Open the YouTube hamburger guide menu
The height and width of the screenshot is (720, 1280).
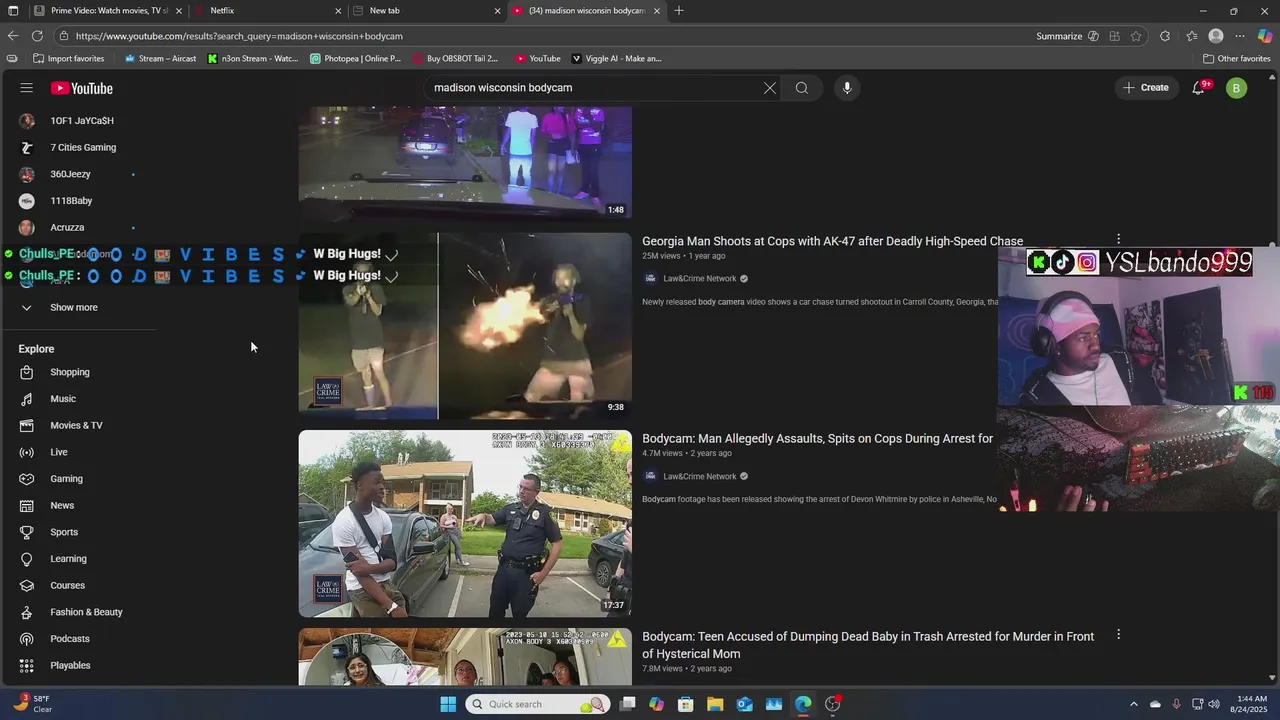(26, 88)
